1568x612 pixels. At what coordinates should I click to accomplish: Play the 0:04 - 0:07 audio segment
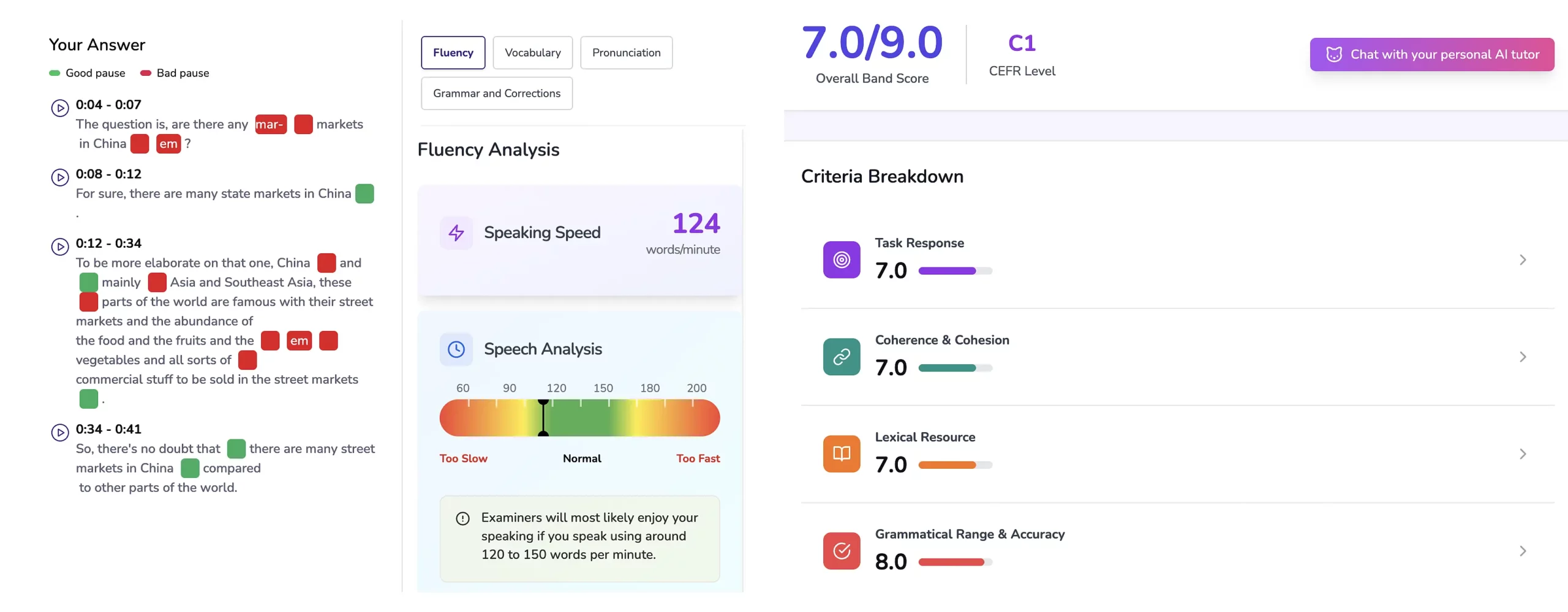tap(59, 108)
